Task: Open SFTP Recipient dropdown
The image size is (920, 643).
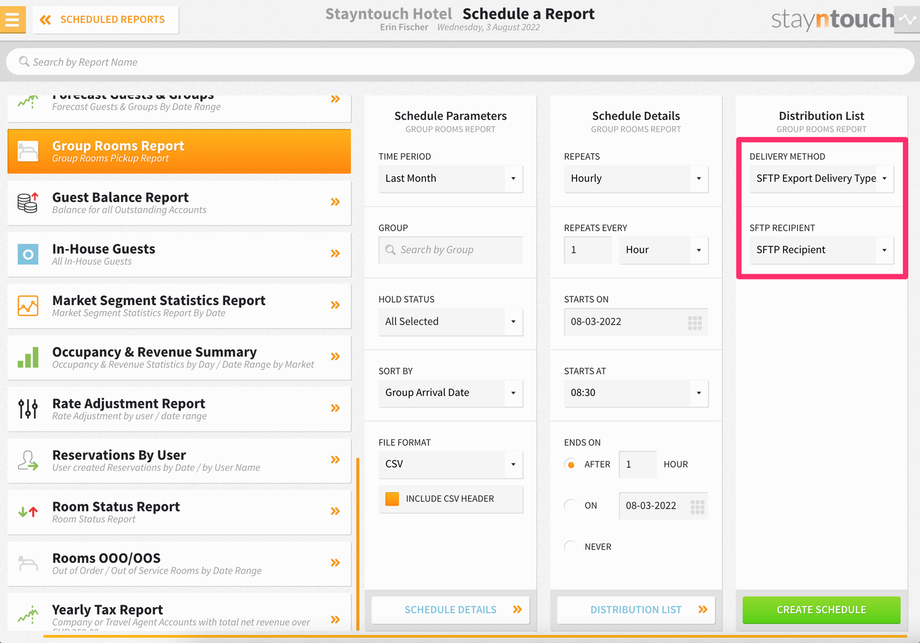Action: (x=821, y=250)
